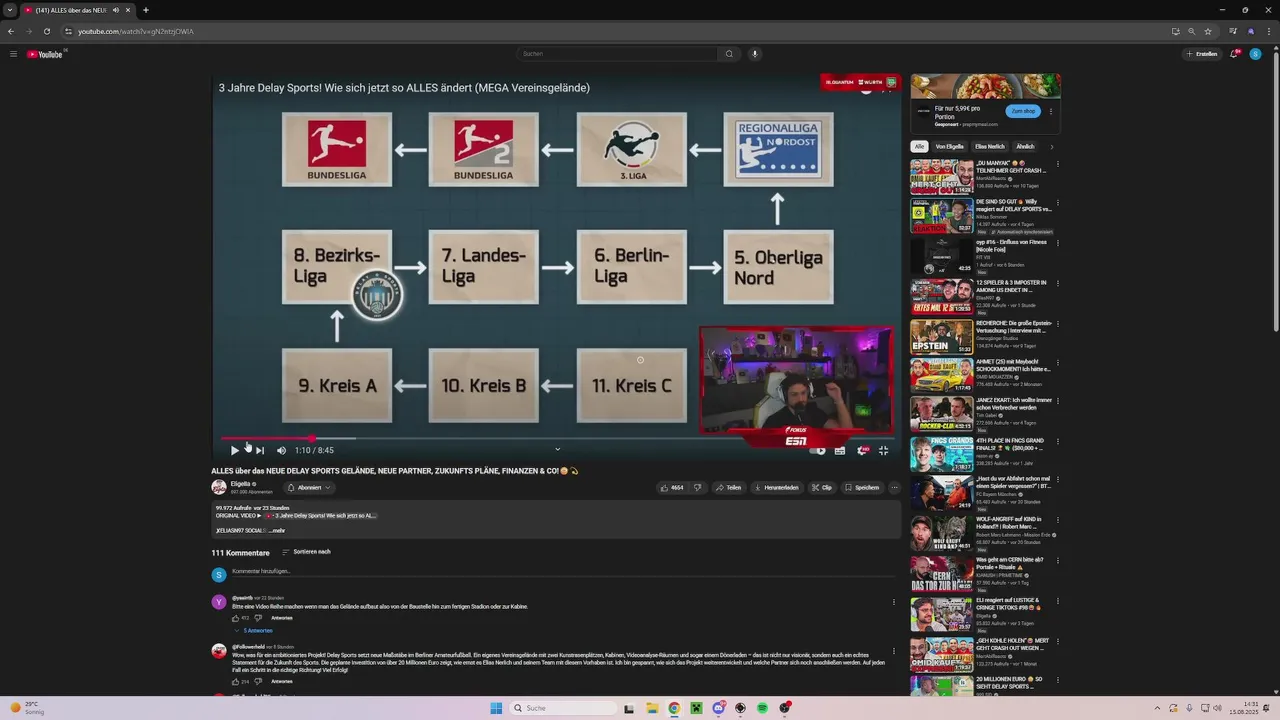
Task: Skip to the next video
Action: [x=260, y=451]
